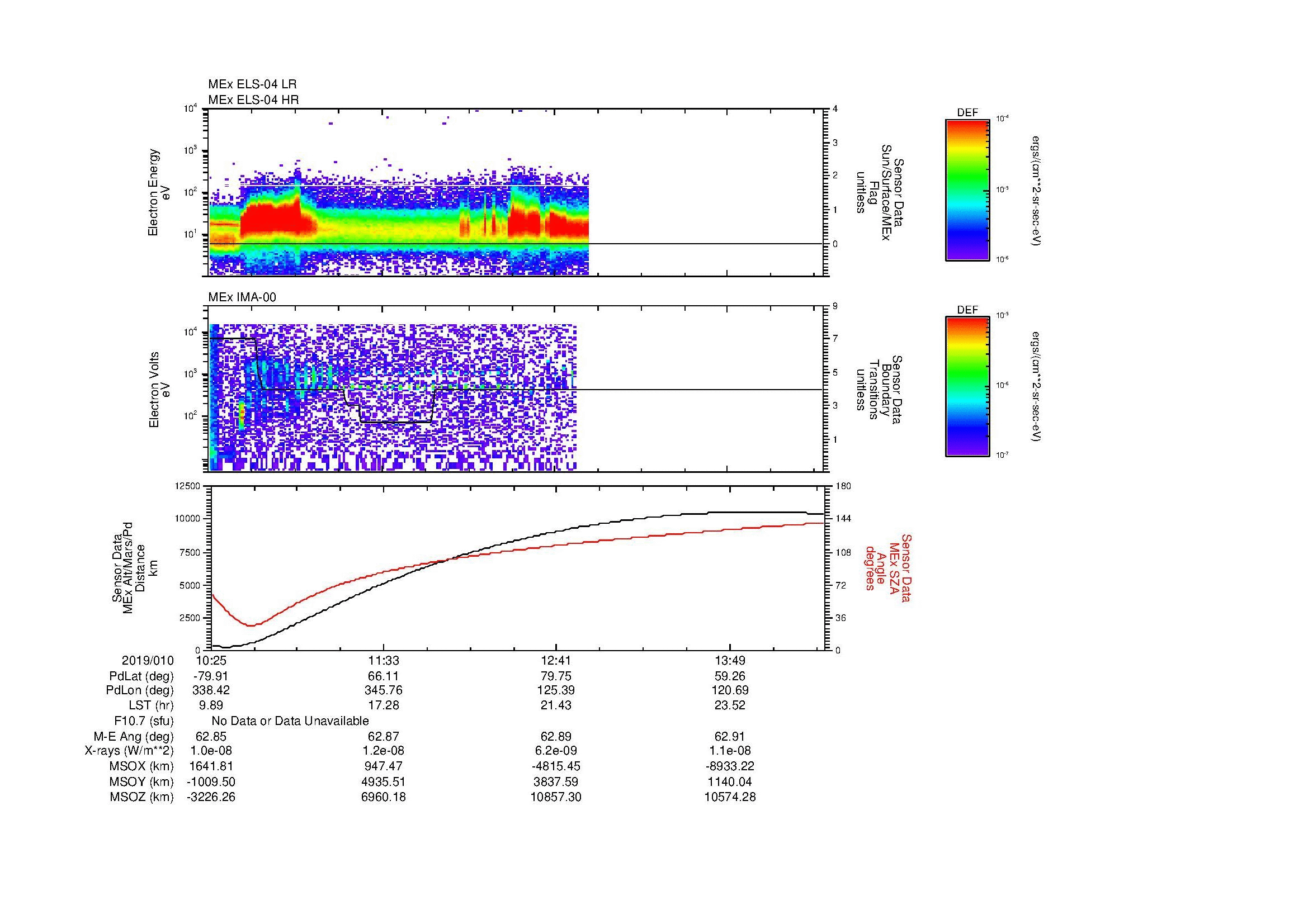
Task: Click LST value 21.43
Action: (556, 705)
